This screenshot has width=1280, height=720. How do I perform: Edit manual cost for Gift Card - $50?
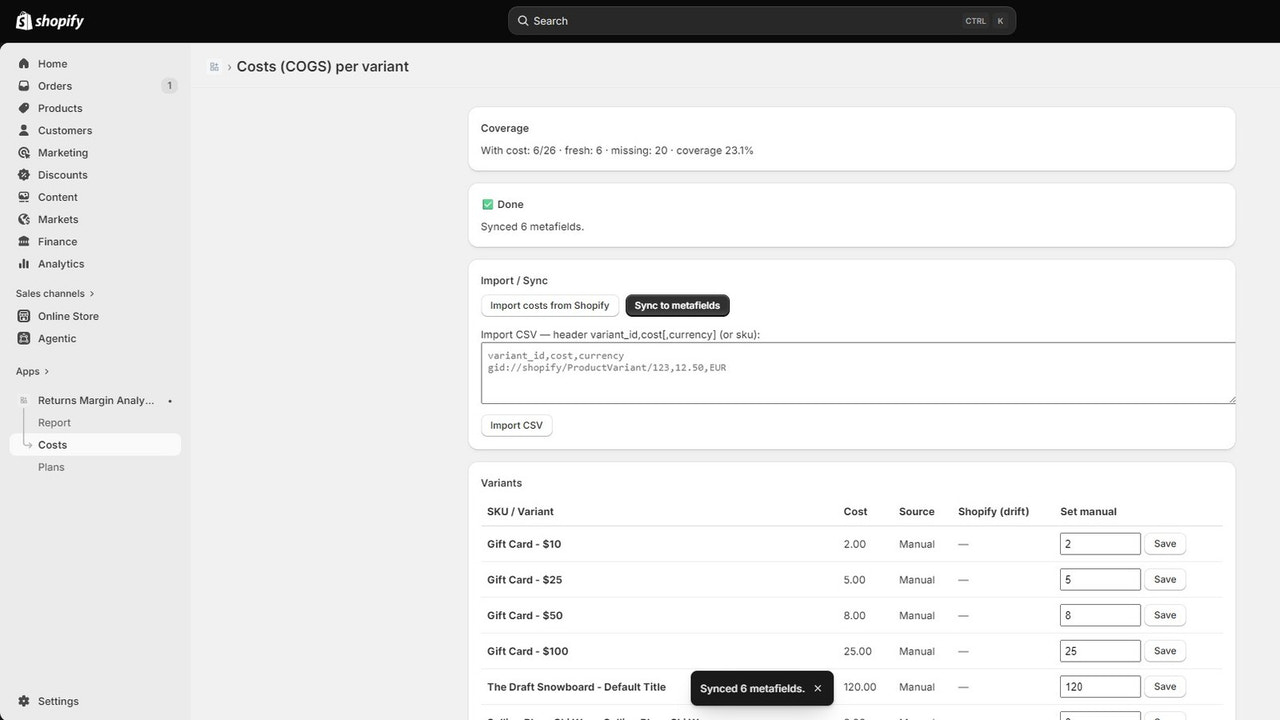point(1100,615)
